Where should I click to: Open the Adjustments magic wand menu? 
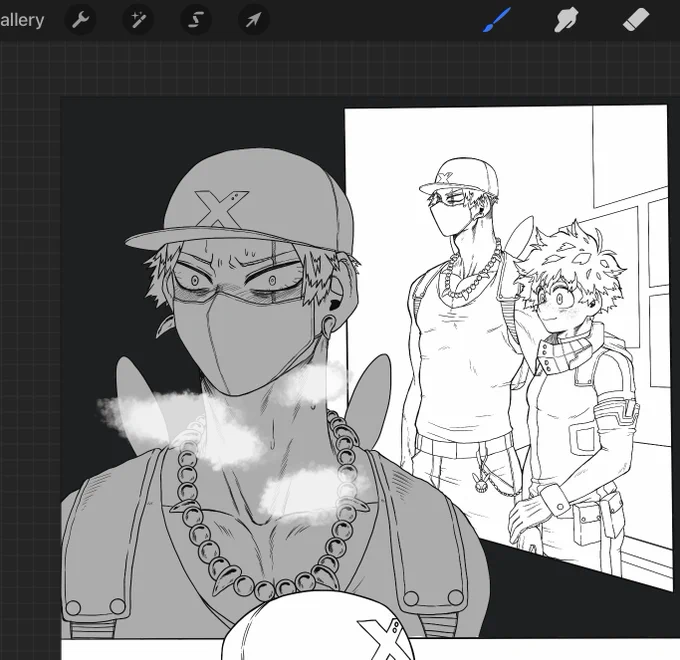pos(138,20)
